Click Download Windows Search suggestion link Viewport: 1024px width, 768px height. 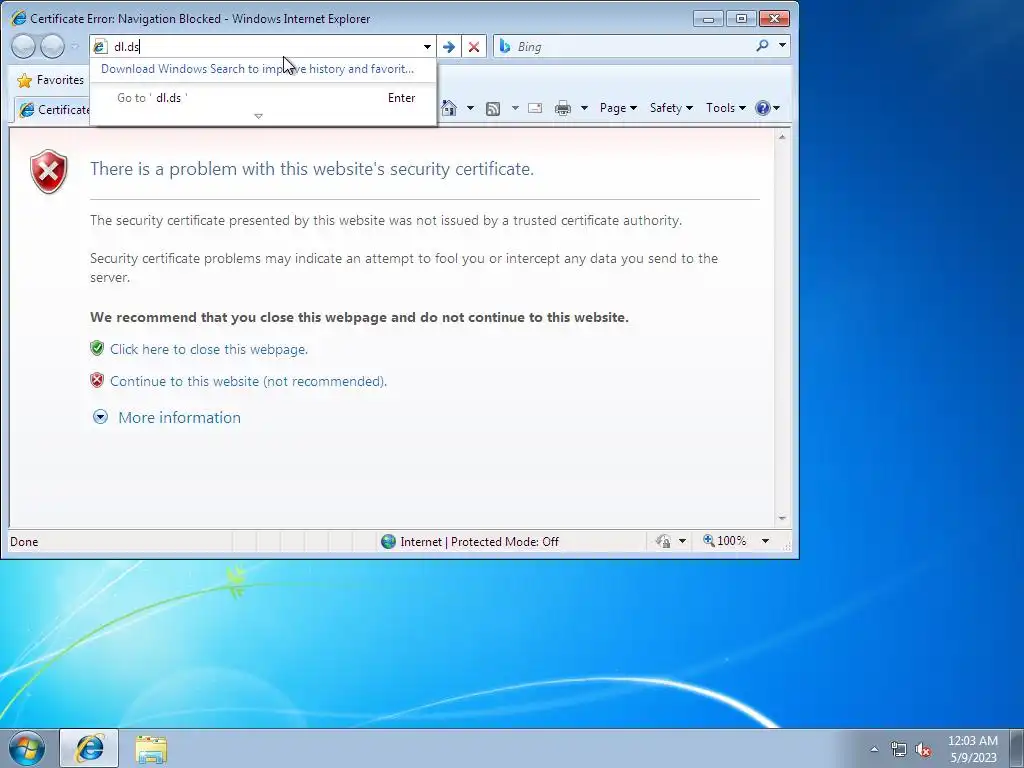(x=257, y=69)
